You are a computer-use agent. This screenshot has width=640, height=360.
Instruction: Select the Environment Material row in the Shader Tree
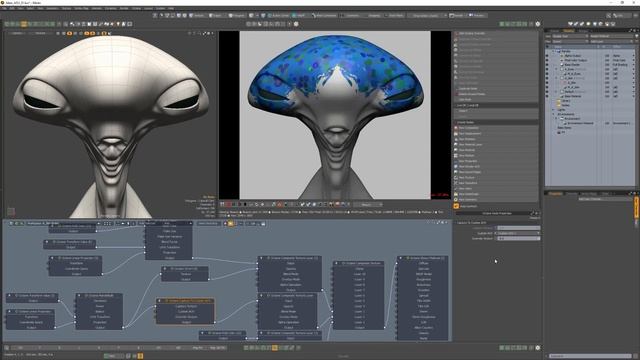580,123
